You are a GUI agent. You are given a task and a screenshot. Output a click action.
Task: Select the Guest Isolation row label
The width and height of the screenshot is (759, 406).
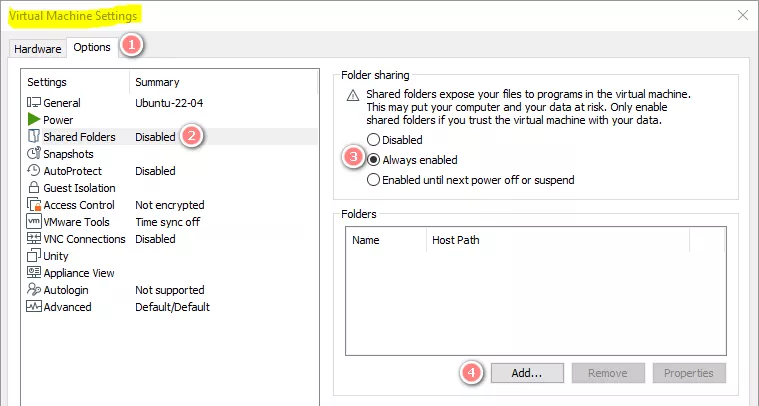coord(79,188)
